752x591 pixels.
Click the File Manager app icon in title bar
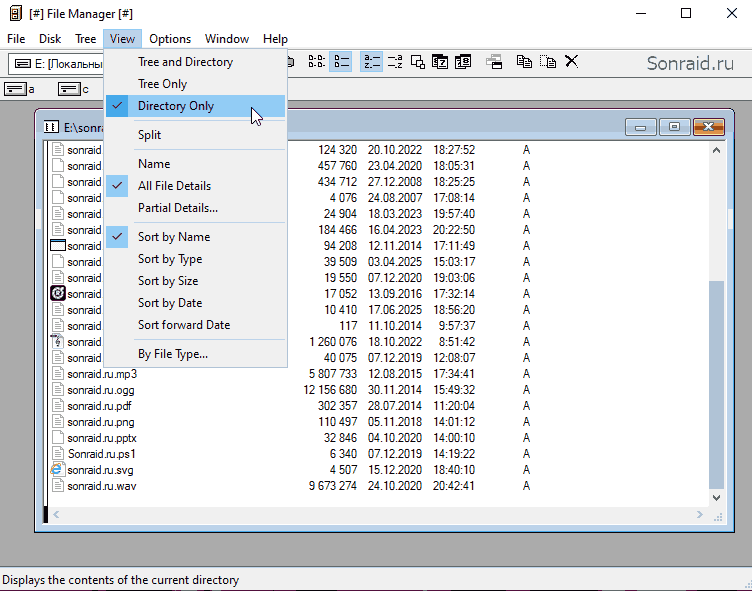pyautogui.click(x=15, y=13)
